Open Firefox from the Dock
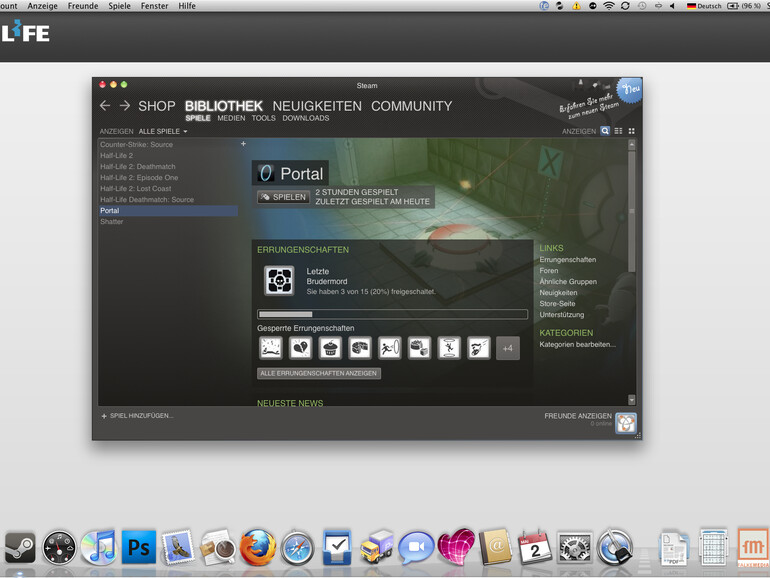Viewport: 770px width, 578px height. (257, 547)
